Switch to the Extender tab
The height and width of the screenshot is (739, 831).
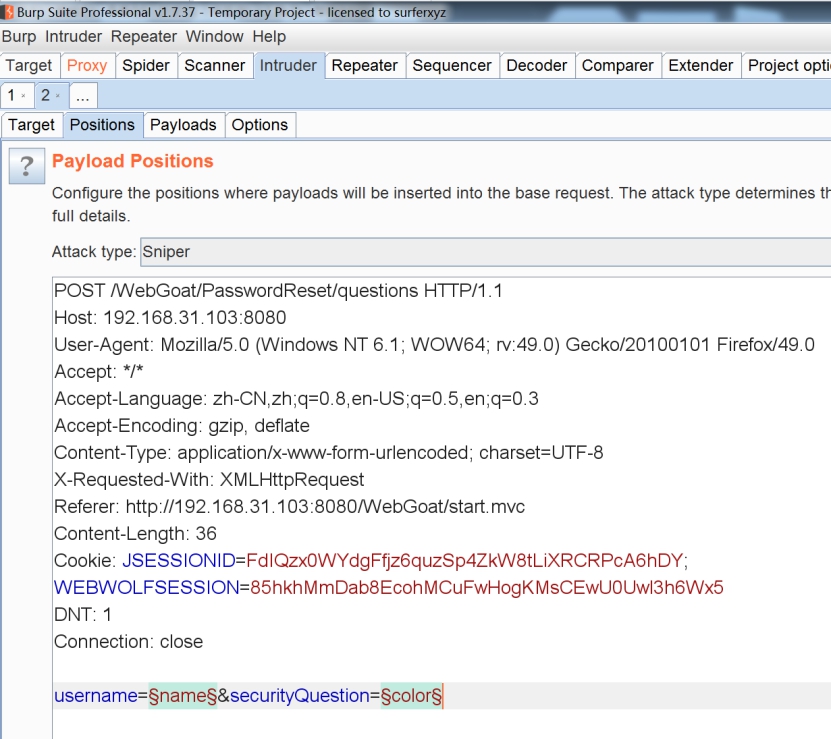tap(701, 66)
